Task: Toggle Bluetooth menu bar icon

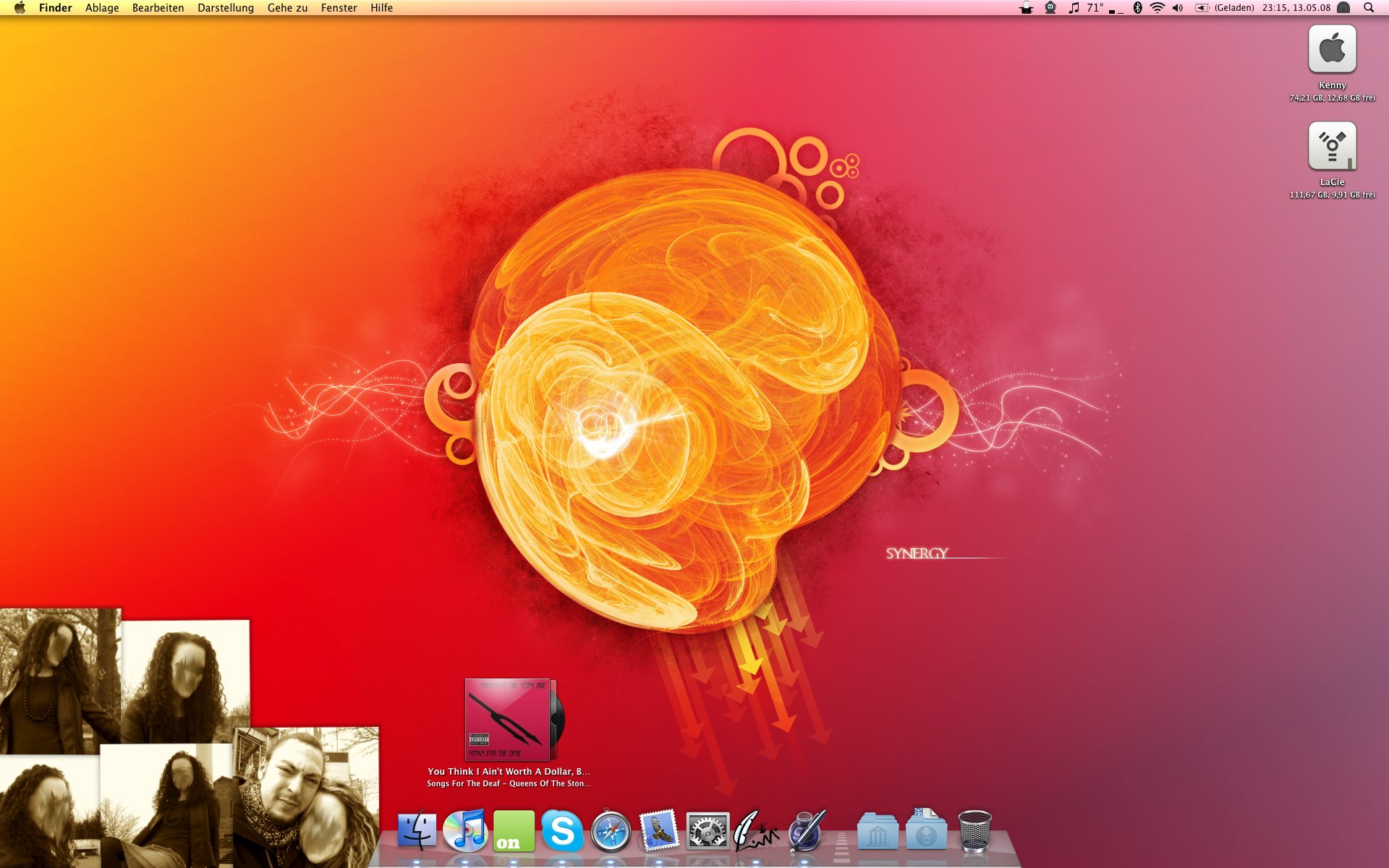Action: coord(1137,8)
